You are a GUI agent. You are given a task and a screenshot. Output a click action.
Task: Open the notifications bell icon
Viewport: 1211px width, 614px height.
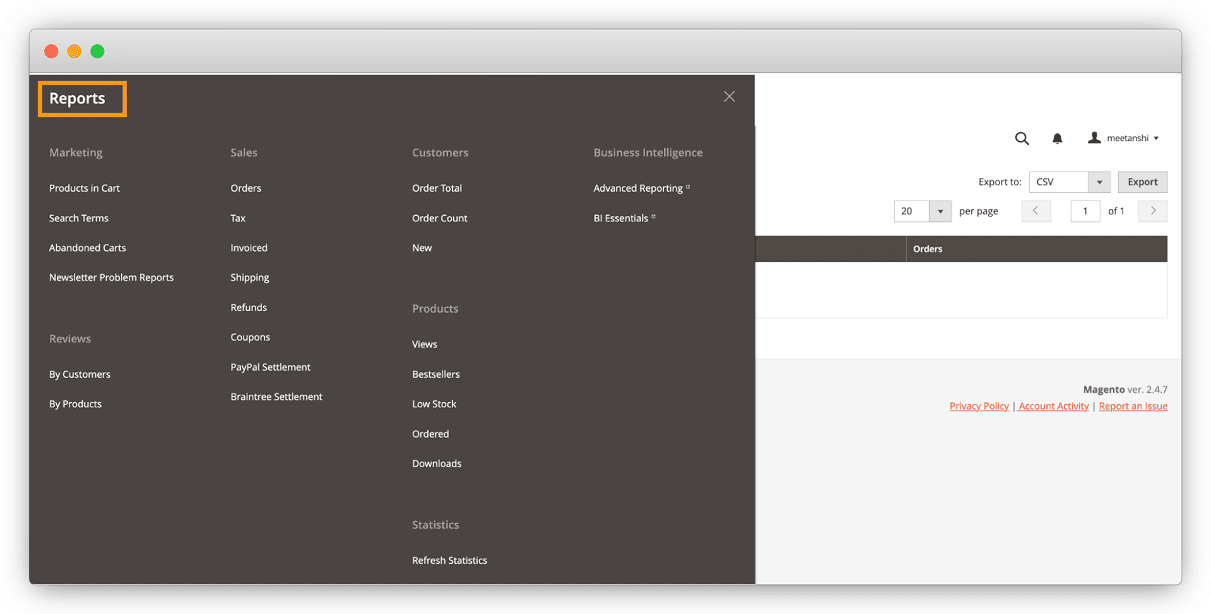coord(1057,138)
